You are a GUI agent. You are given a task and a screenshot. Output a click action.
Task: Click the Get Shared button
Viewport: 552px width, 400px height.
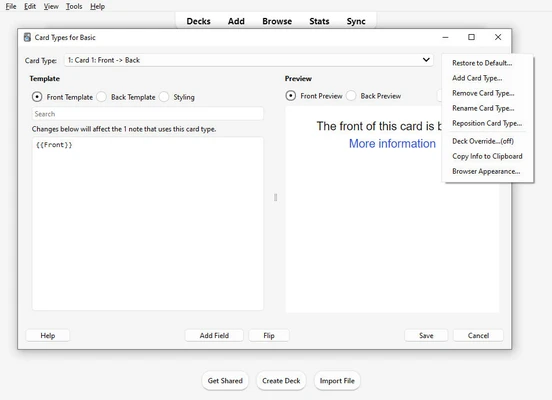tap(225, 381)
